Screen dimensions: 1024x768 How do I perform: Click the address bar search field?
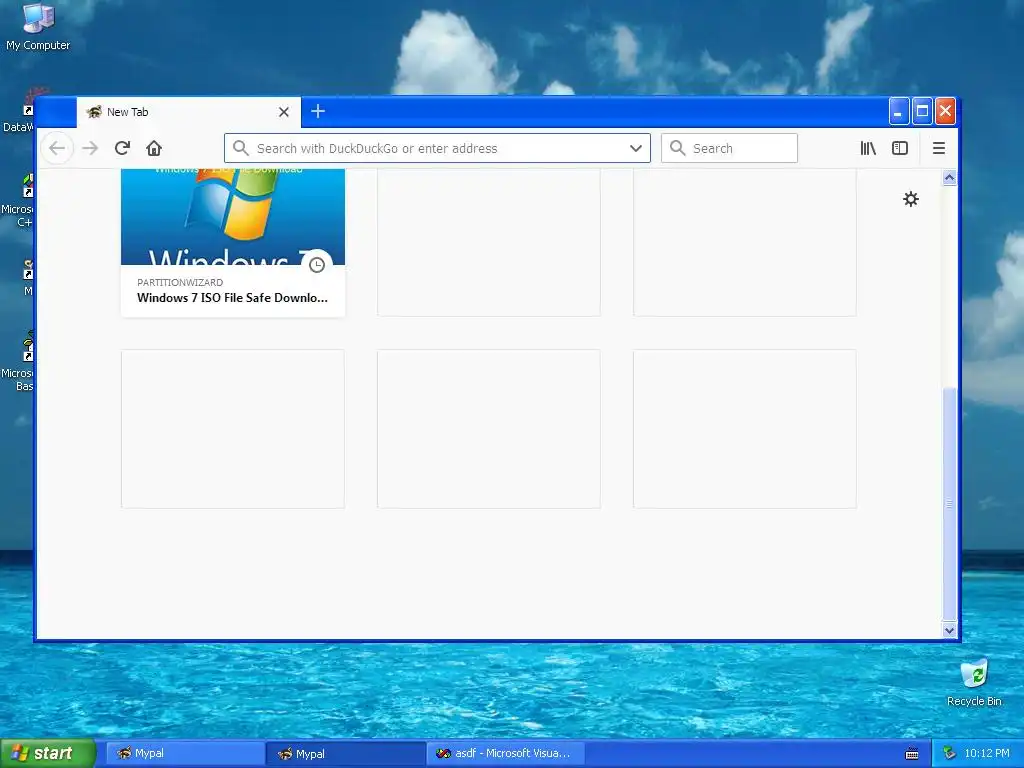437,148
